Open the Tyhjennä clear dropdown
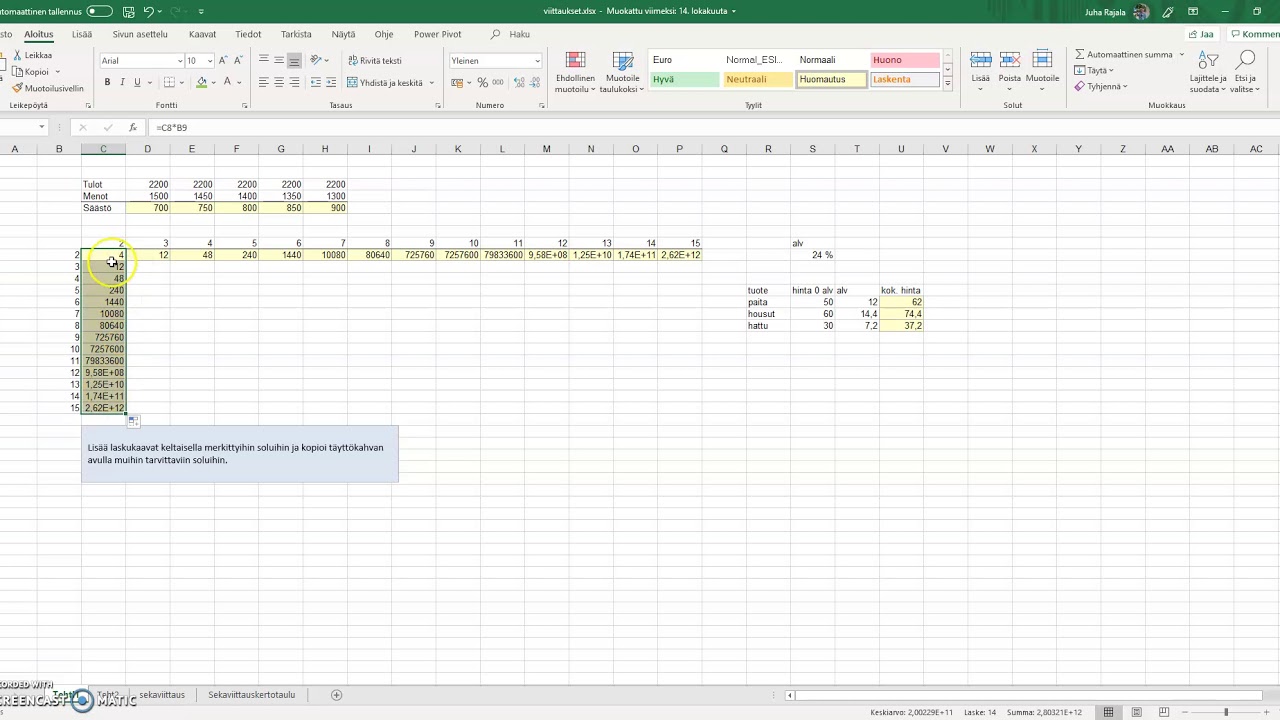Image resolution: width=1280 pixels, height=720 pixels. pyautogui.click(x=1101, y=87)
